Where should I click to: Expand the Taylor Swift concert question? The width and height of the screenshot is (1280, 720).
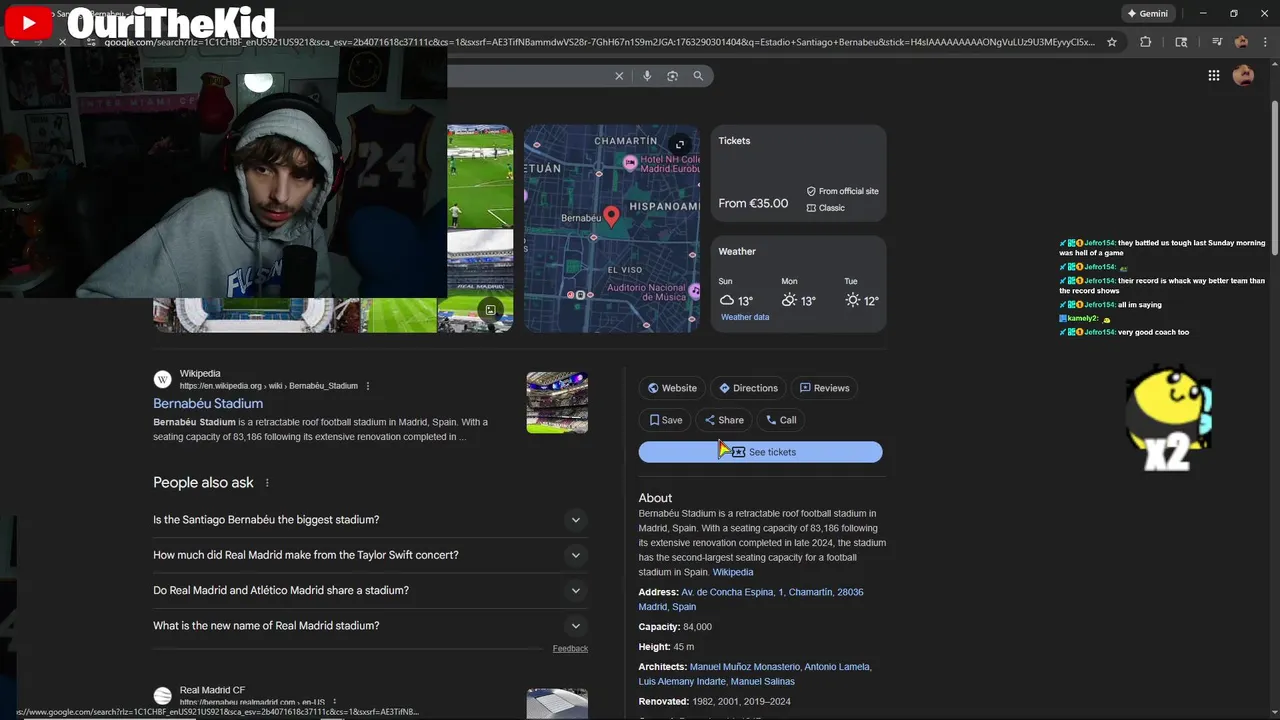[x=370, y=555]
